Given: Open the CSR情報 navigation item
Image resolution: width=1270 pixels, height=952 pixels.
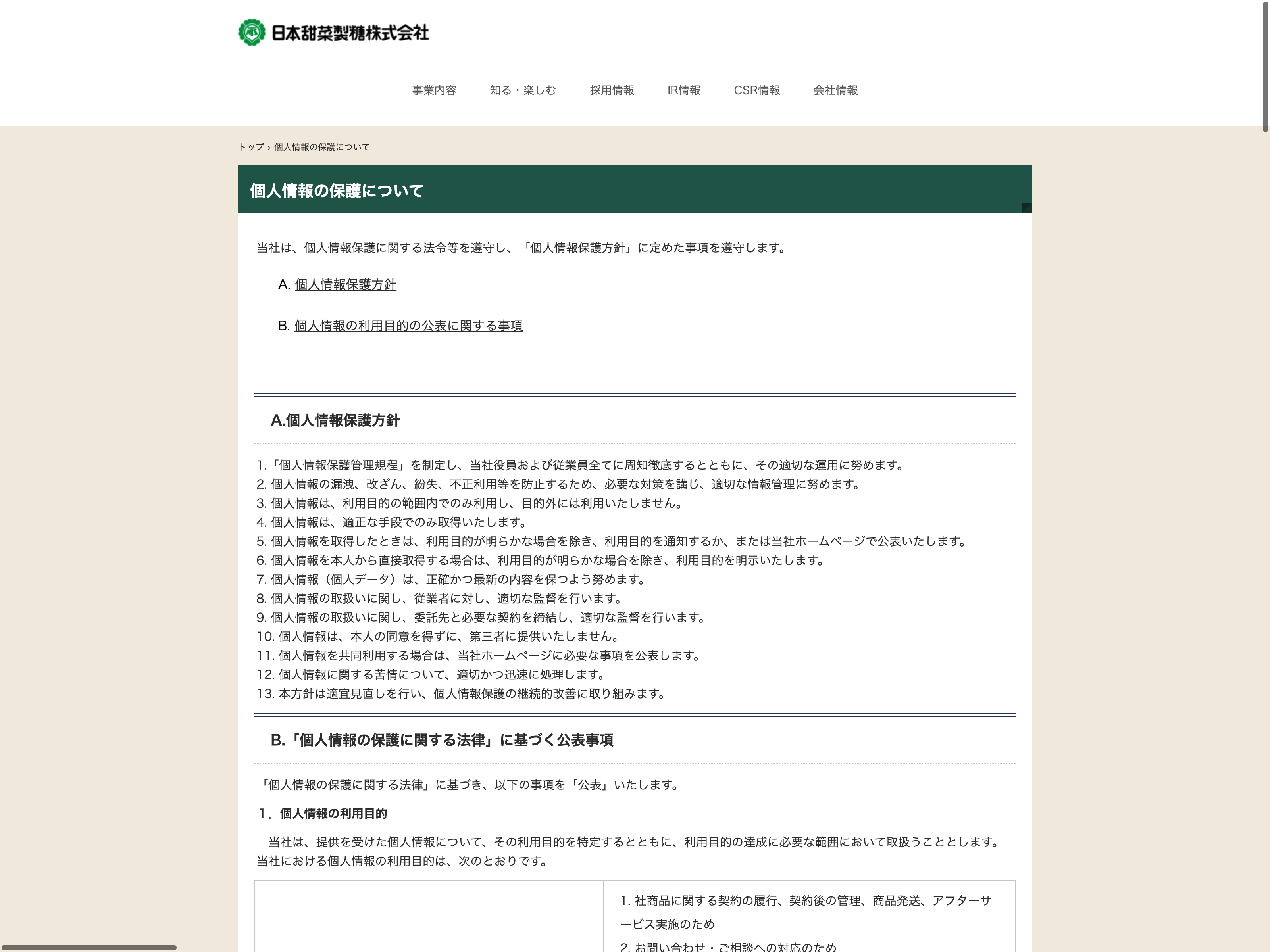Looking at the screenshot, I should pyautogui.click(x=756, y=90).
